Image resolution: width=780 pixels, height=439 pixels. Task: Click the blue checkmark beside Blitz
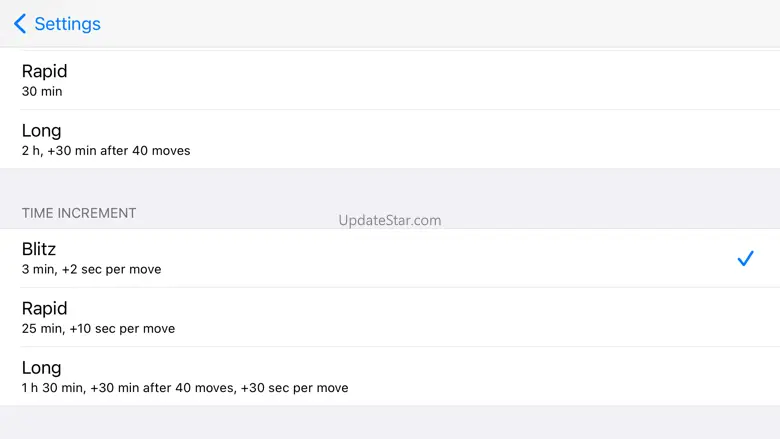[x=745, y=258]
